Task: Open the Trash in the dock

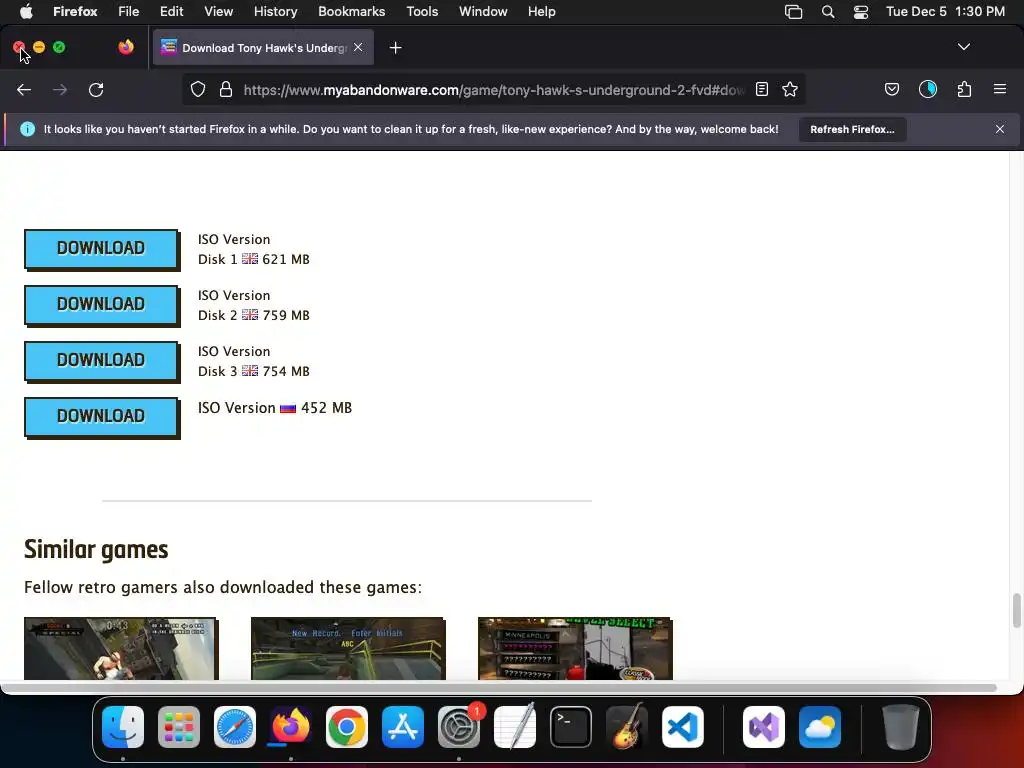Action: point(901,727)
